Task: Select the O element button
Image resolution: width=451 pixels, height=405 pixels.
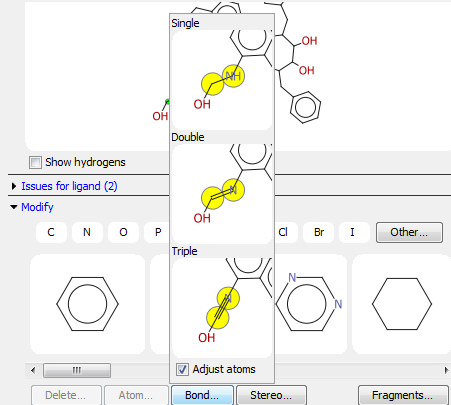Action: pos(123,232)
